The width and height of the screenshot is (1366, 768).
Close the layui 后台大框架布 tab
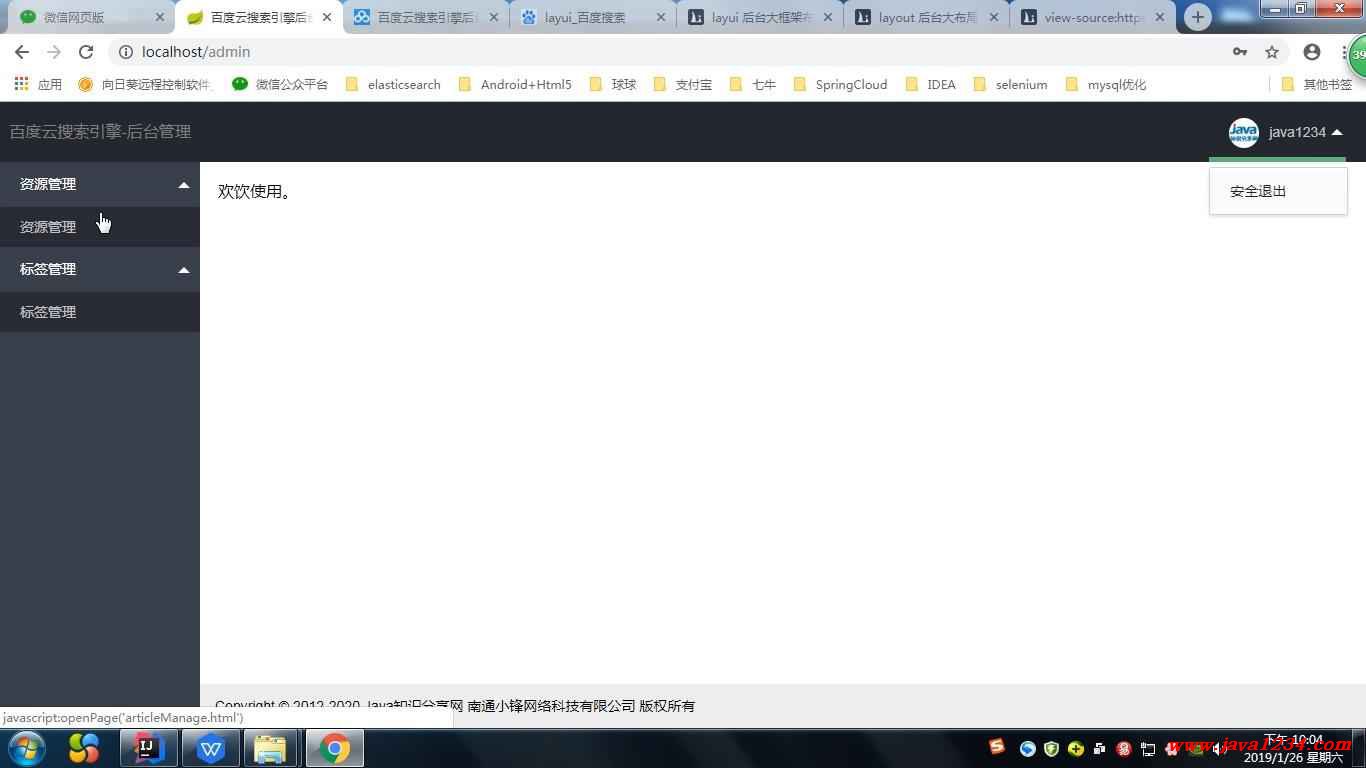click(x=827, y=17)
